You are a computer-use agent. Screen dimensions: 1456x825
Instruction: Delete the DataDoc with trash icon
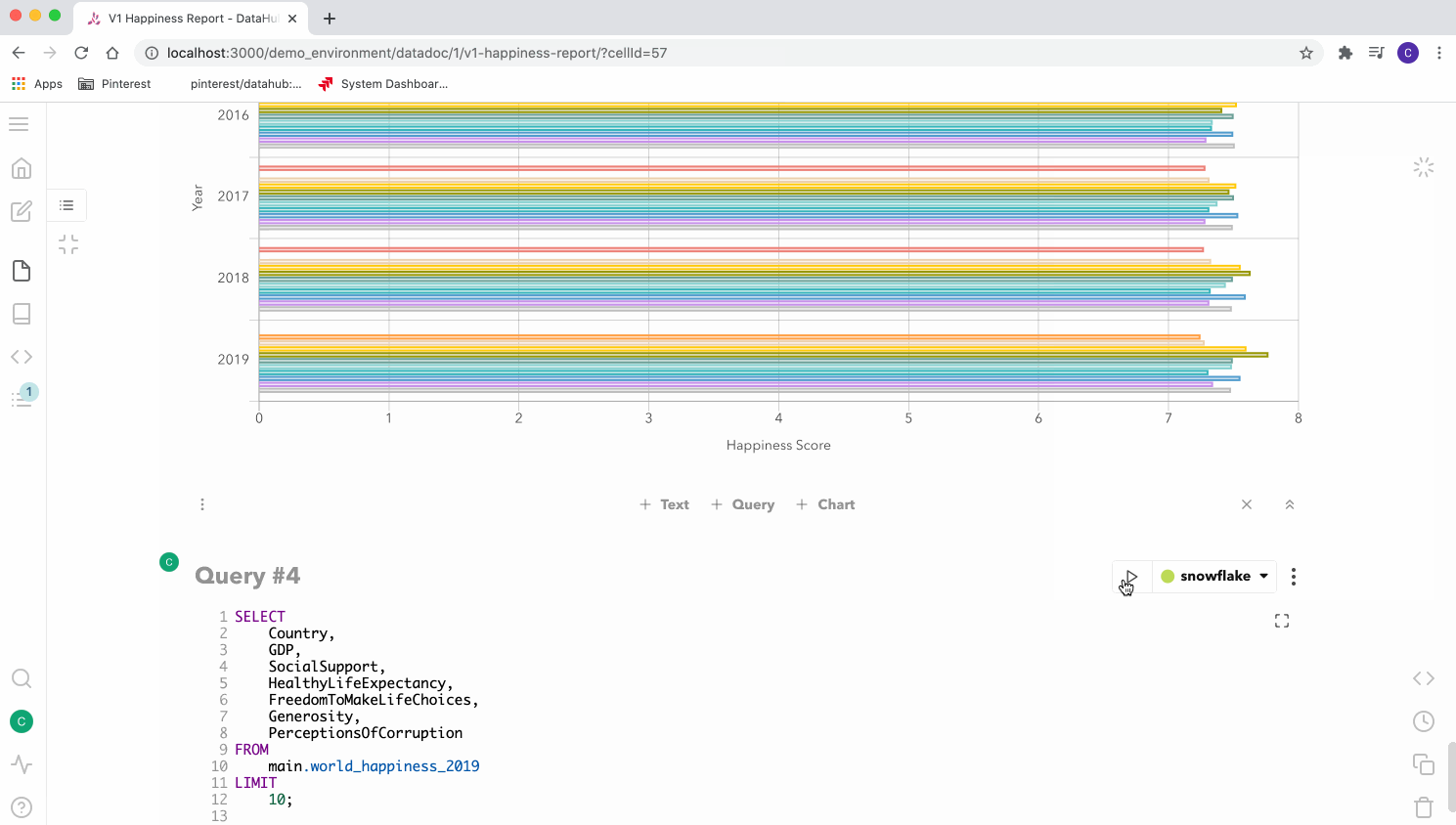tap(1424, 807)
